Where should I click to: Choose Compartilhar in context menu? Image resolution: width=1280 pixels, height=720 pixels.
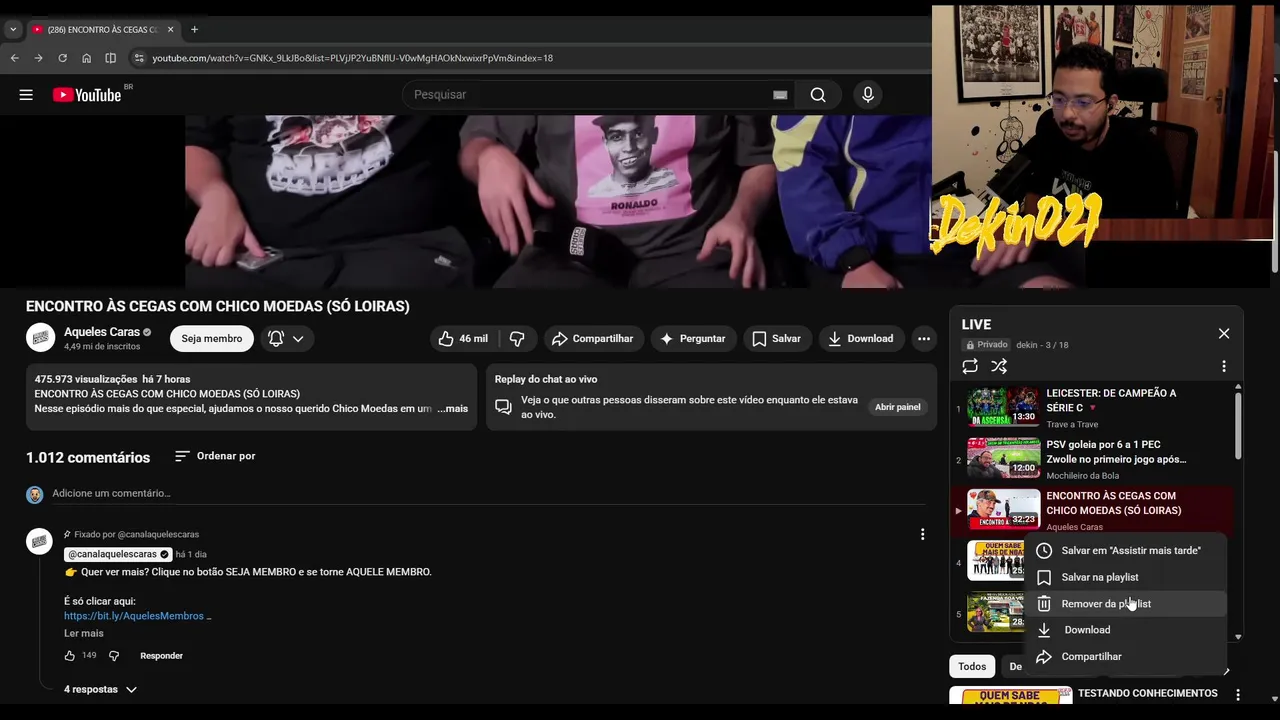pyautogui.click(x=1126, y=657)
